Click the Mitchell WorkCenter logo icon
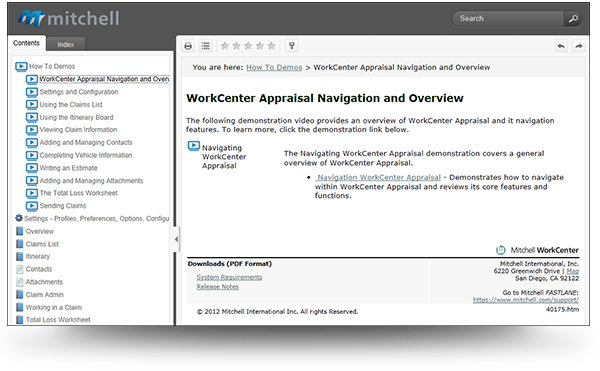600x371 pixels. (x=501, y=250)
